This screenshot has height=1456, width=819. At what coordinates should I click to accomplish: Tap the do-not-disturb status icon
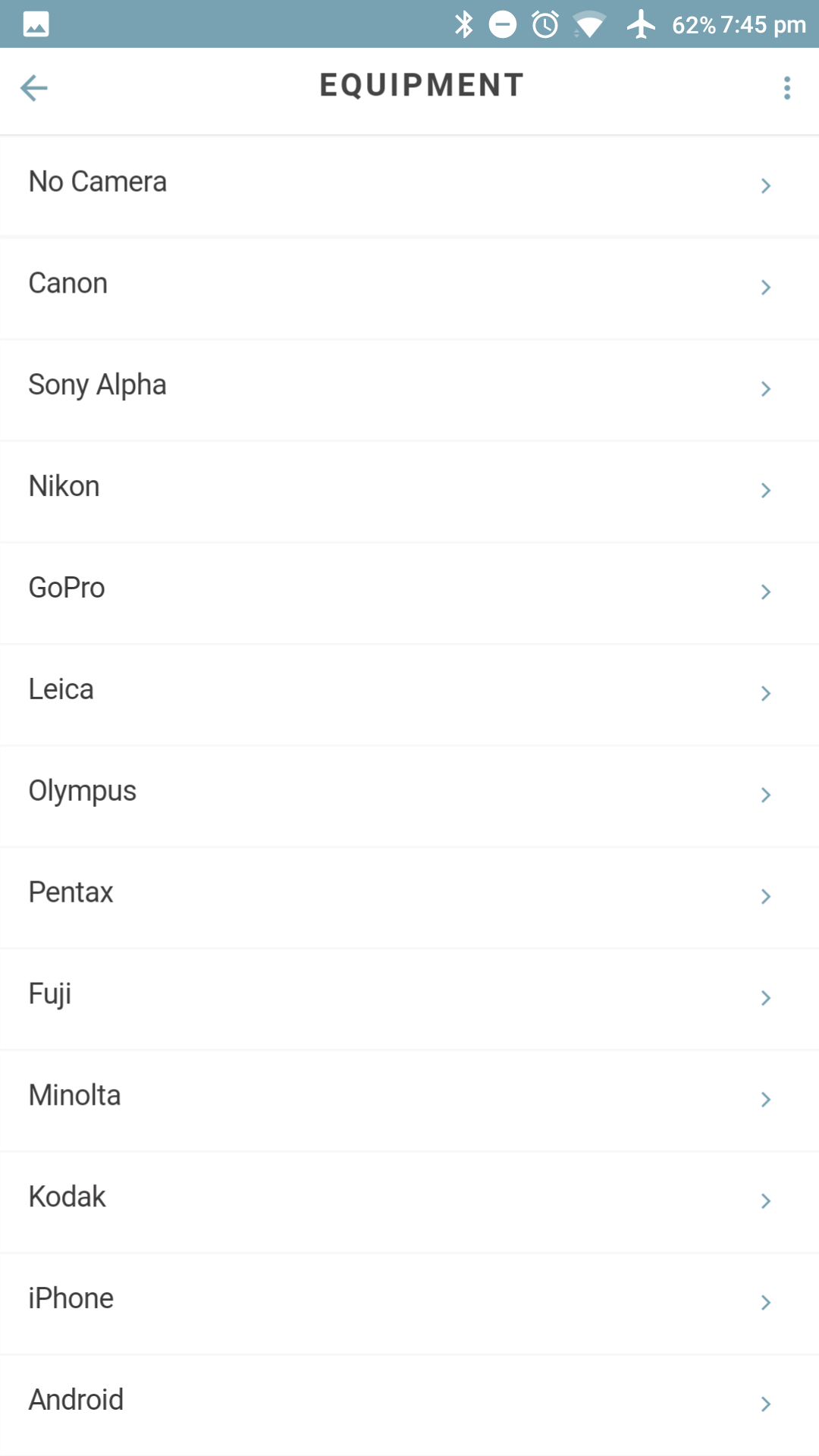pos(503,24)
